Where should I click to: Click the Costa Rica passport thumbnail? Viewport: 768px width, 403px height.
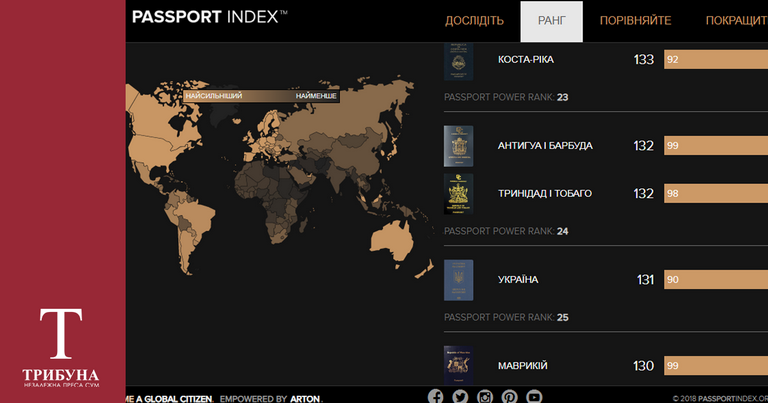(x=458, y=61)
